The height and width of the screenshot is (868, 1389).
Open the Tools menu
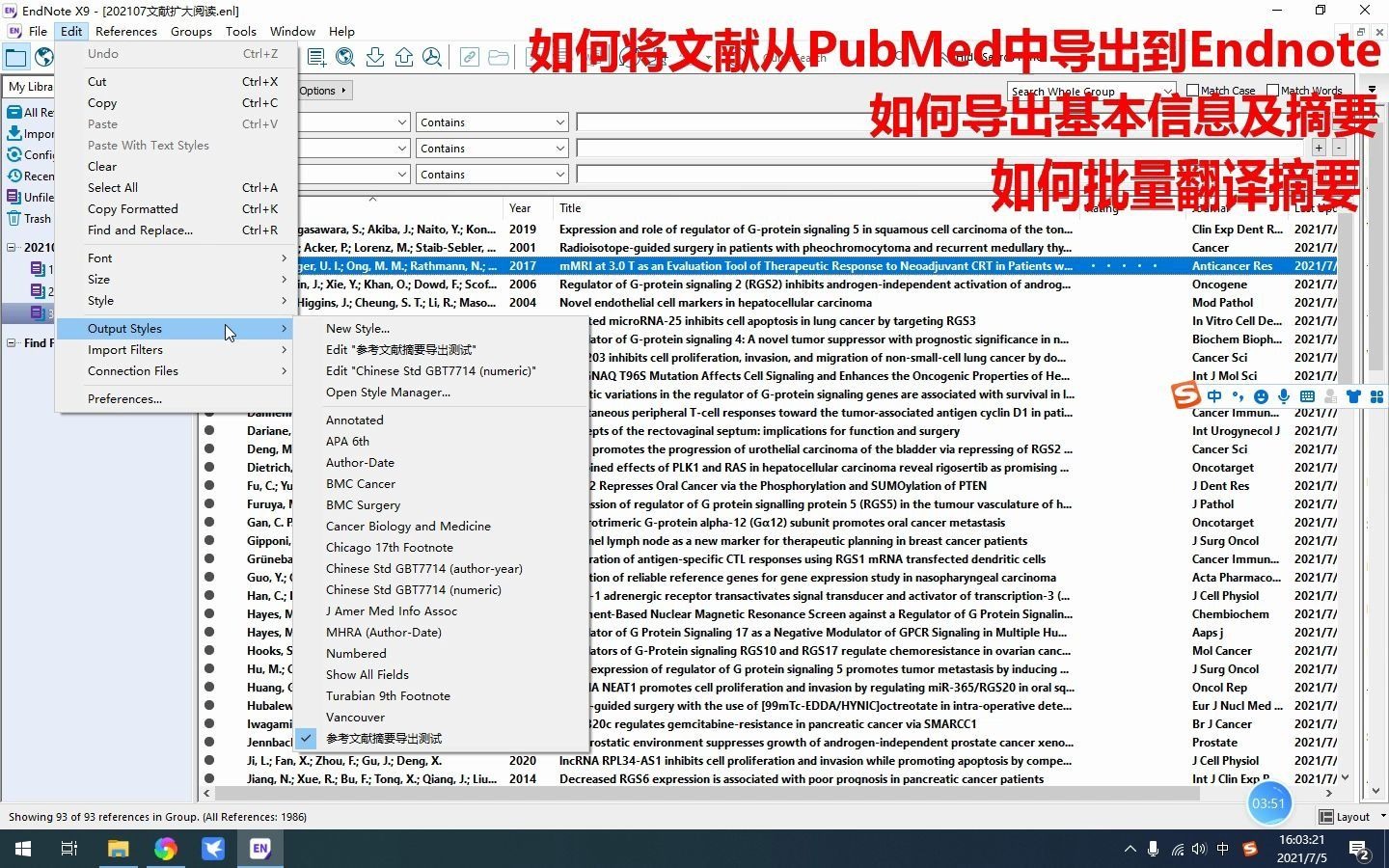click(241, 31)
